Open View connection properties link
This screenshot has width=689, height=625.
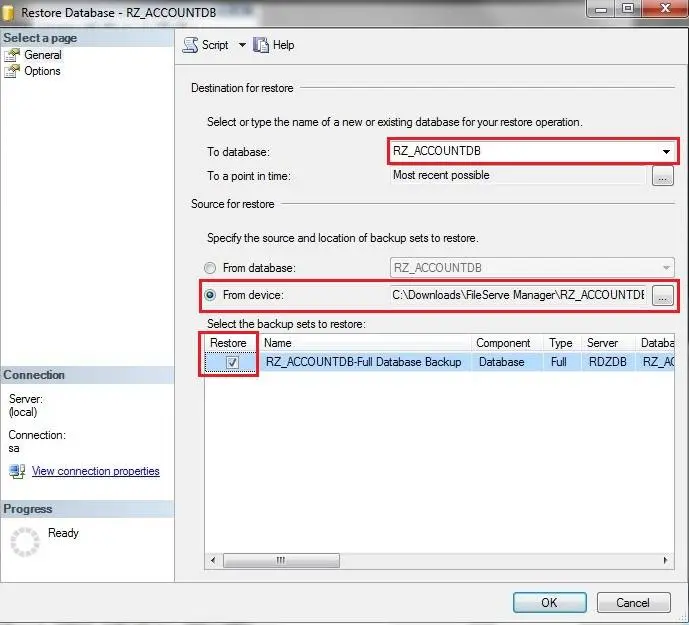tap(95, 471)
